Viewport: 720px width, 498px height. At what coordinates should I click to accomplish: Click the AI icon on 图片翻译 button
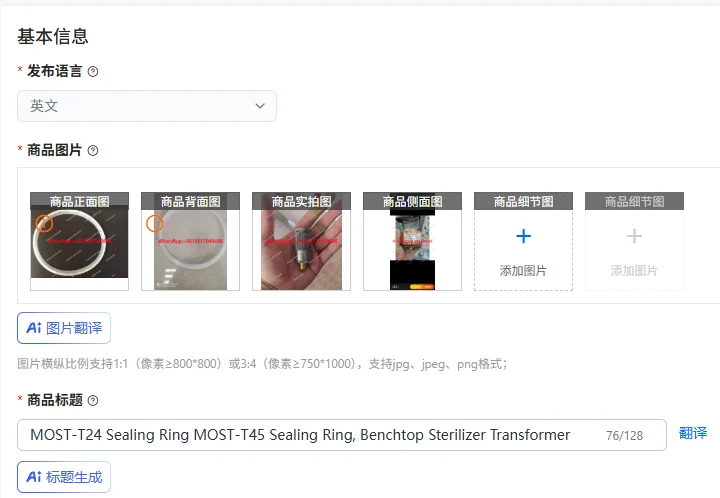(34, 328)
